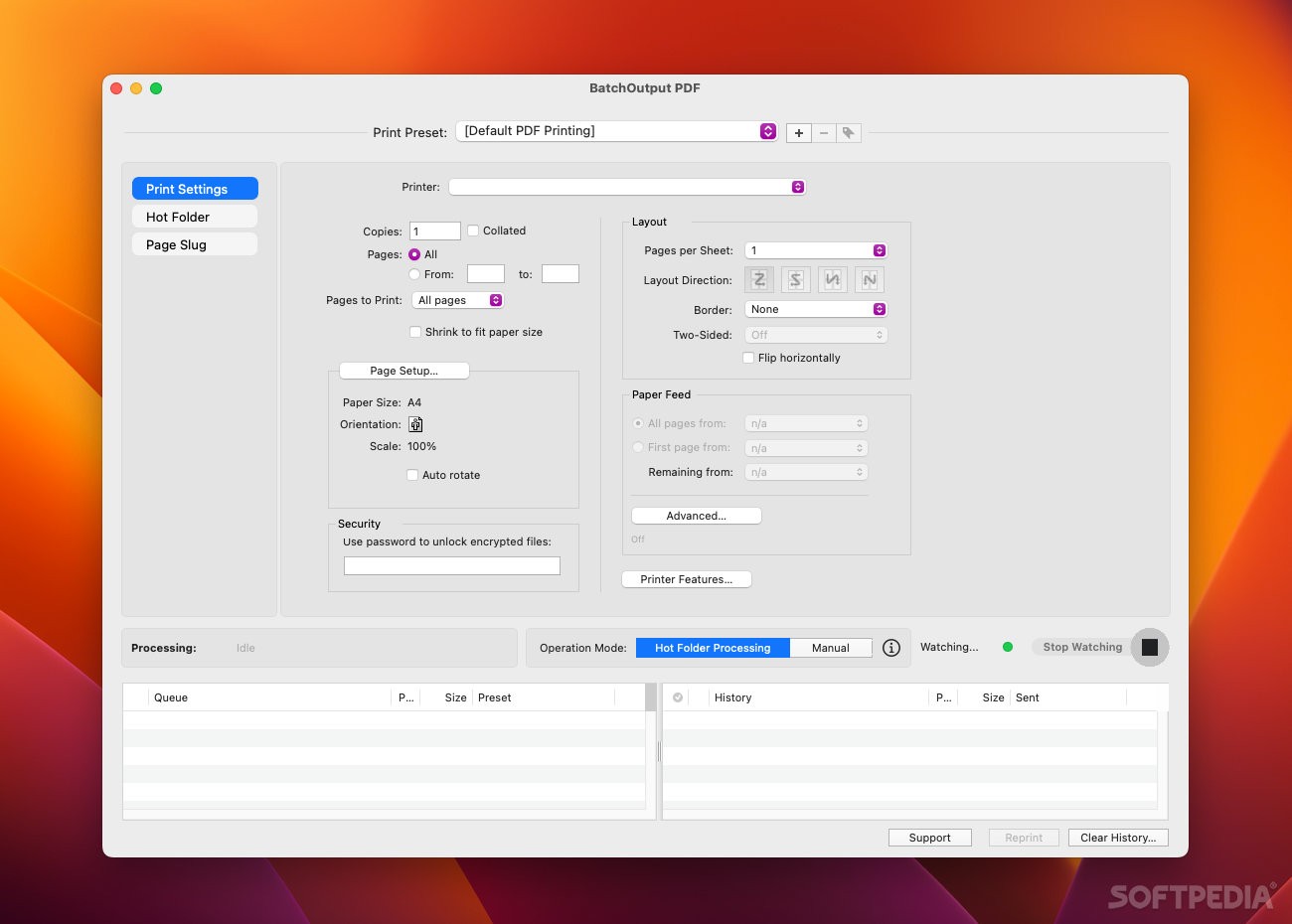Open the Pages to Print dropdown

coord(458,300)
